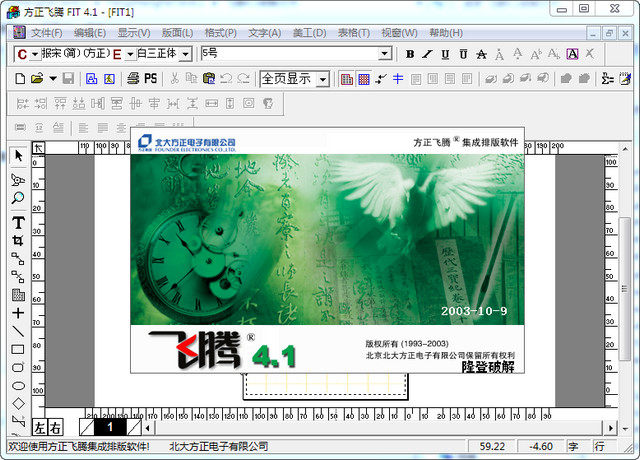Viewport: 640px width, 460px height.
Task: Open the 表格(T) menu
Action: 353,33
